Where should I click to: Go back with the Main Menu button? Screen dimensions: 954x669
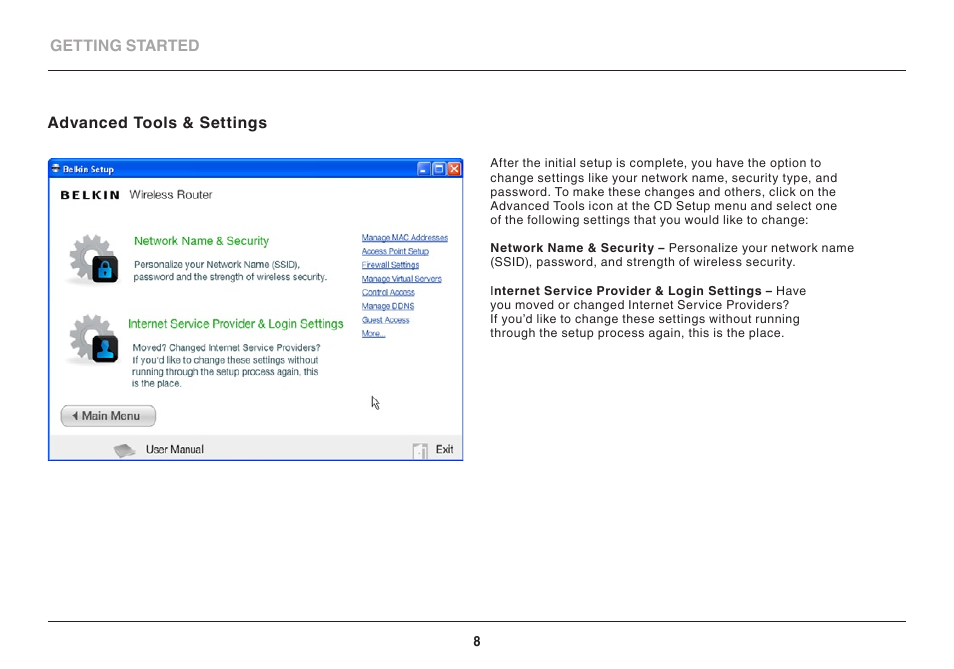click(x=108, y=416)
